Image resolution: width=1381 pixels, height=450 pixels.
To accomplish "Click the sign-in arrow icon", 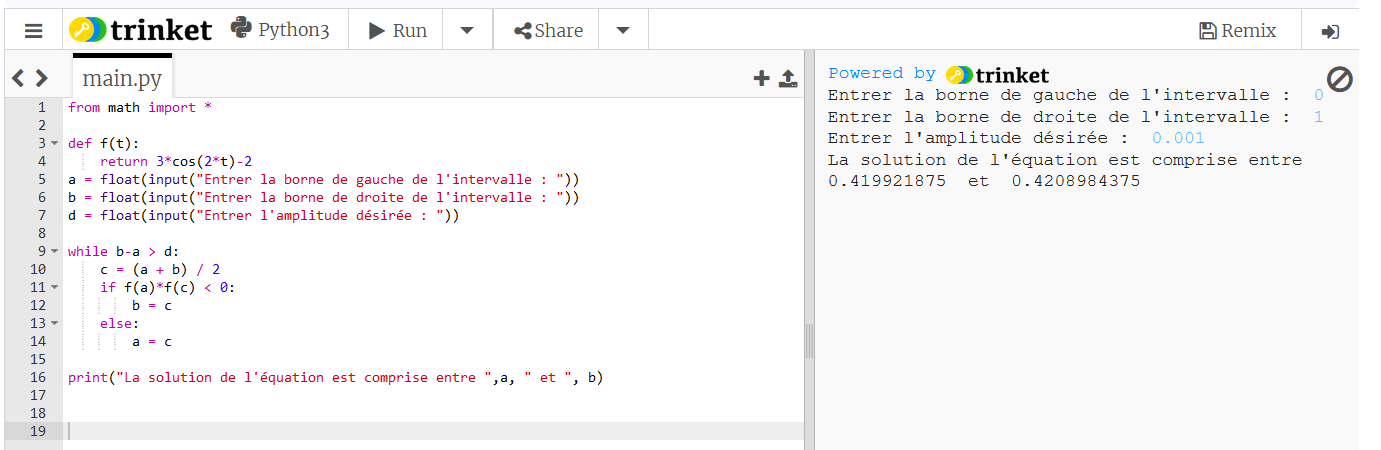I will pos(1330,31).
